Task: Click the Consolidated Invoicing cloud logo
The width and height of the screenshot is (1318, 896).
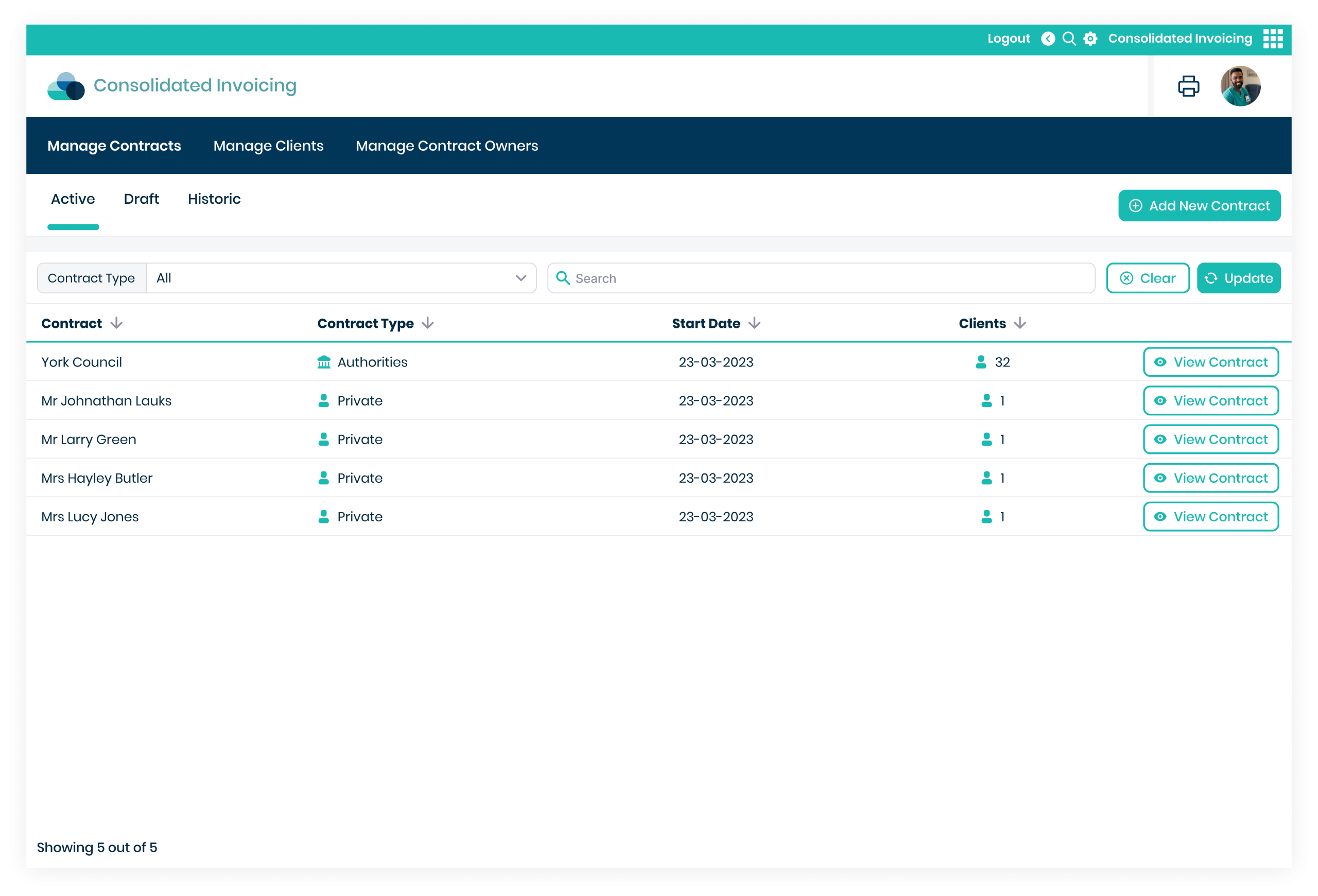Action: pos(66,86)
